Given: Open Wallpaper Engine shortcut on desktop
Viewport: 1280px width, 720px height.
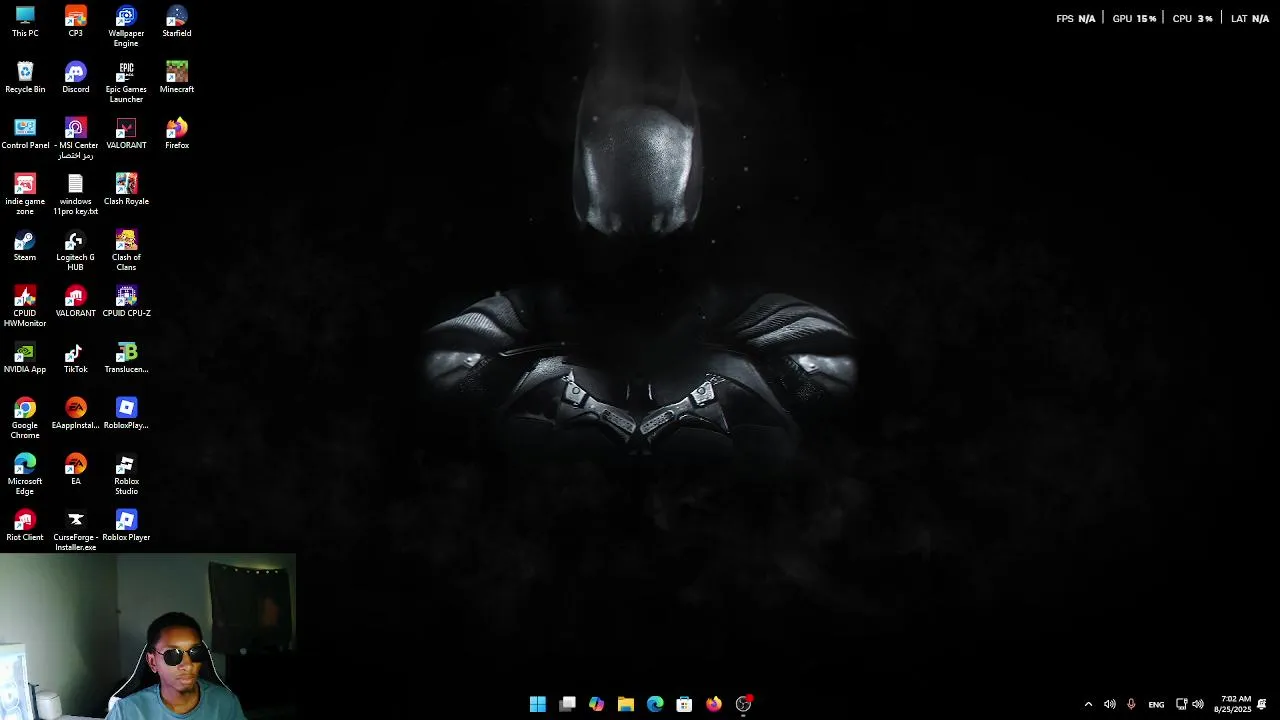Looking at the screenshot, I should tap(126, 26).
